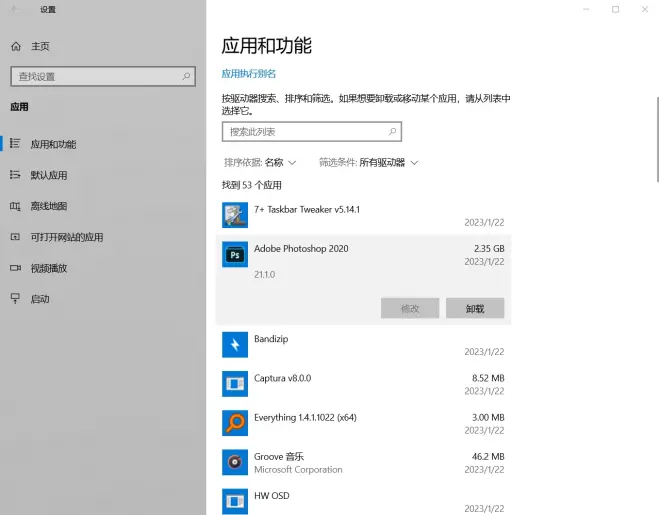Select 可打开网站的应用 in sidebar
Viewport: 660px width, 515px height.
pyautogui.click(x=103, y=237)
